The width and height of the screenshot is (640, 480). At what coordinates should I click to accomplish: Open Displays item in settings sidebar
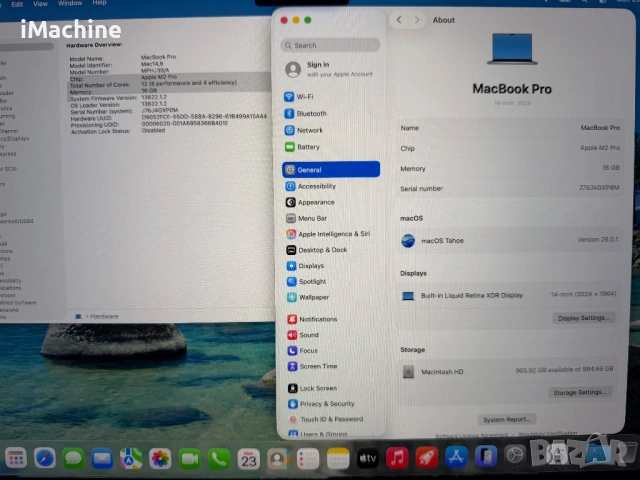(x=305, y=266)
